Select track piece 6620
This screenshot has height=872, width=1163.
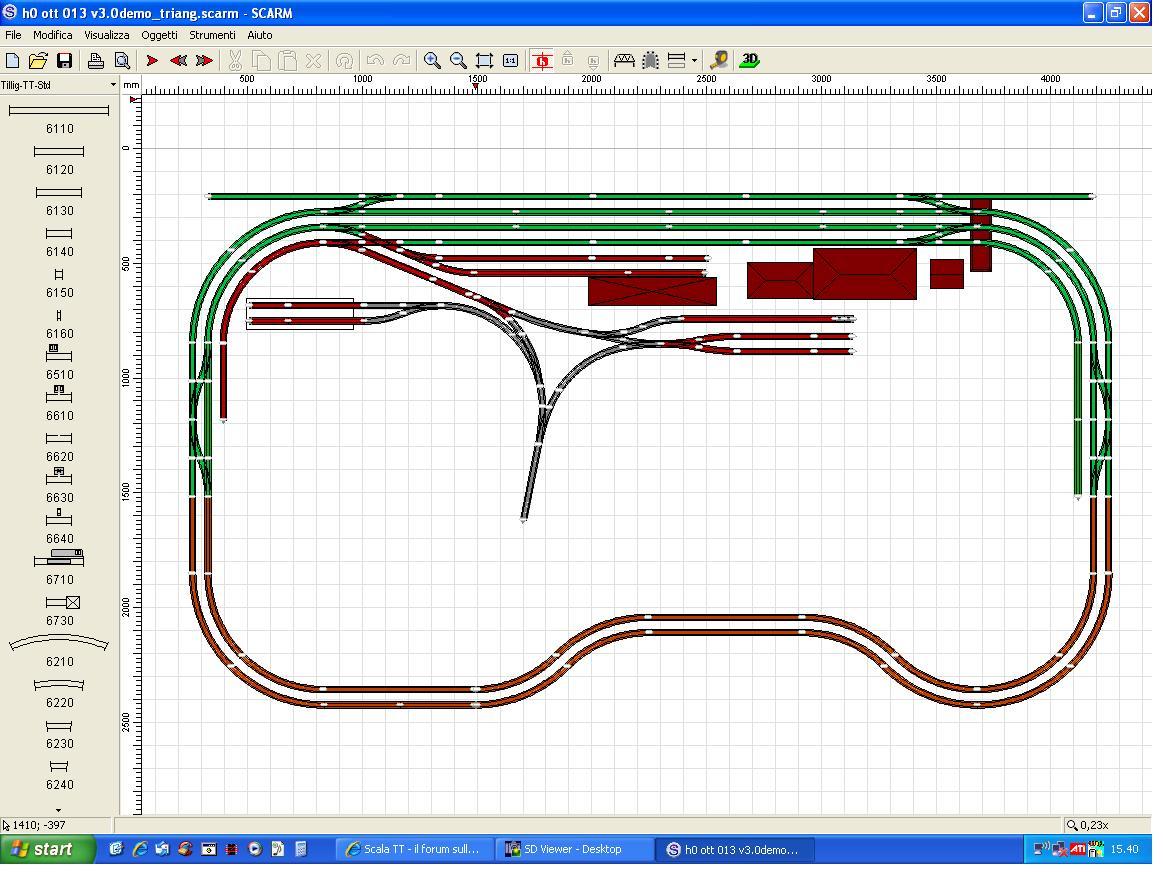tap(59, 446)
